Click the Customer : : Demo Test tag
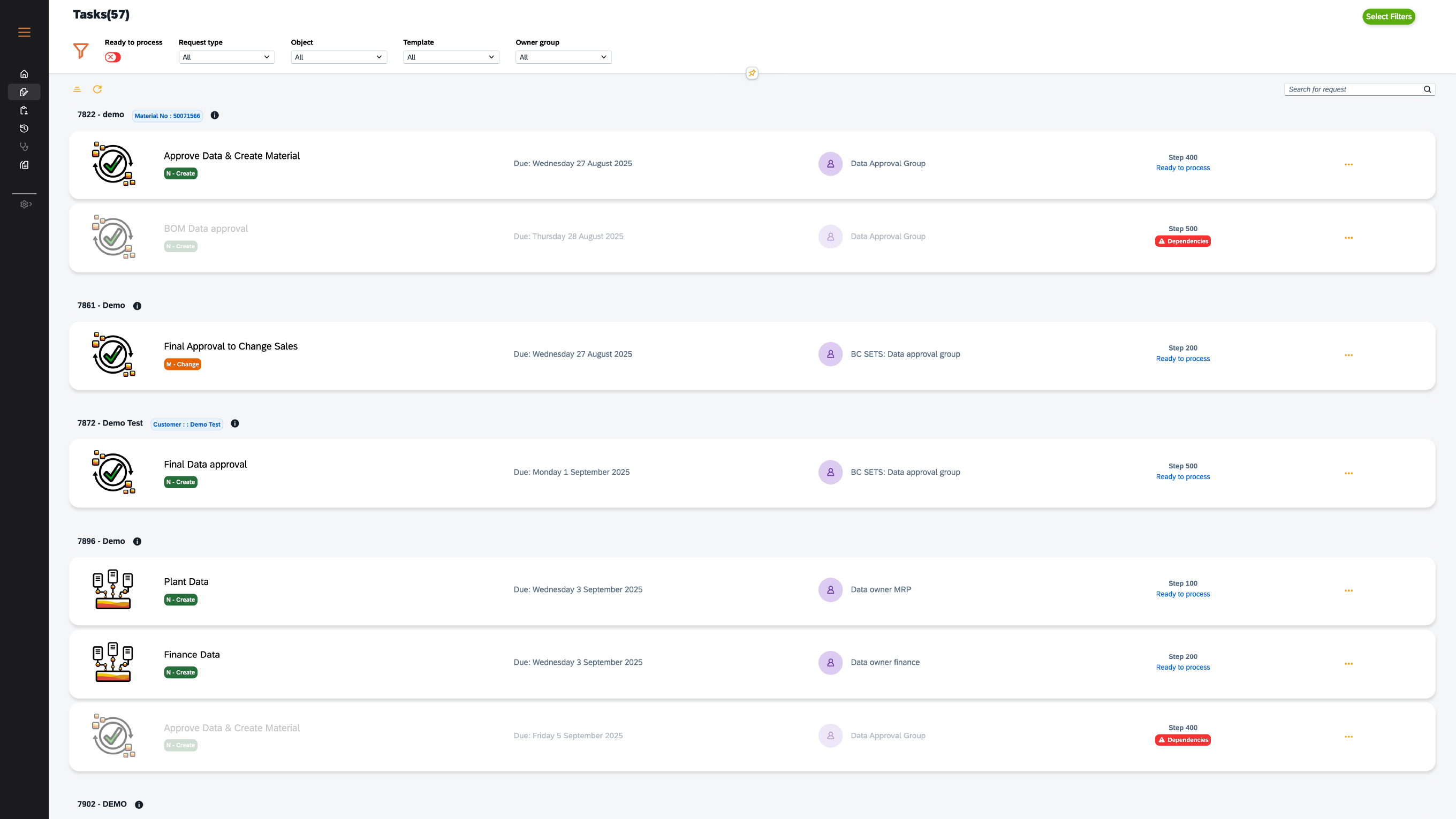This screenshot has height=819, width=1456. (x=186, y=424)
